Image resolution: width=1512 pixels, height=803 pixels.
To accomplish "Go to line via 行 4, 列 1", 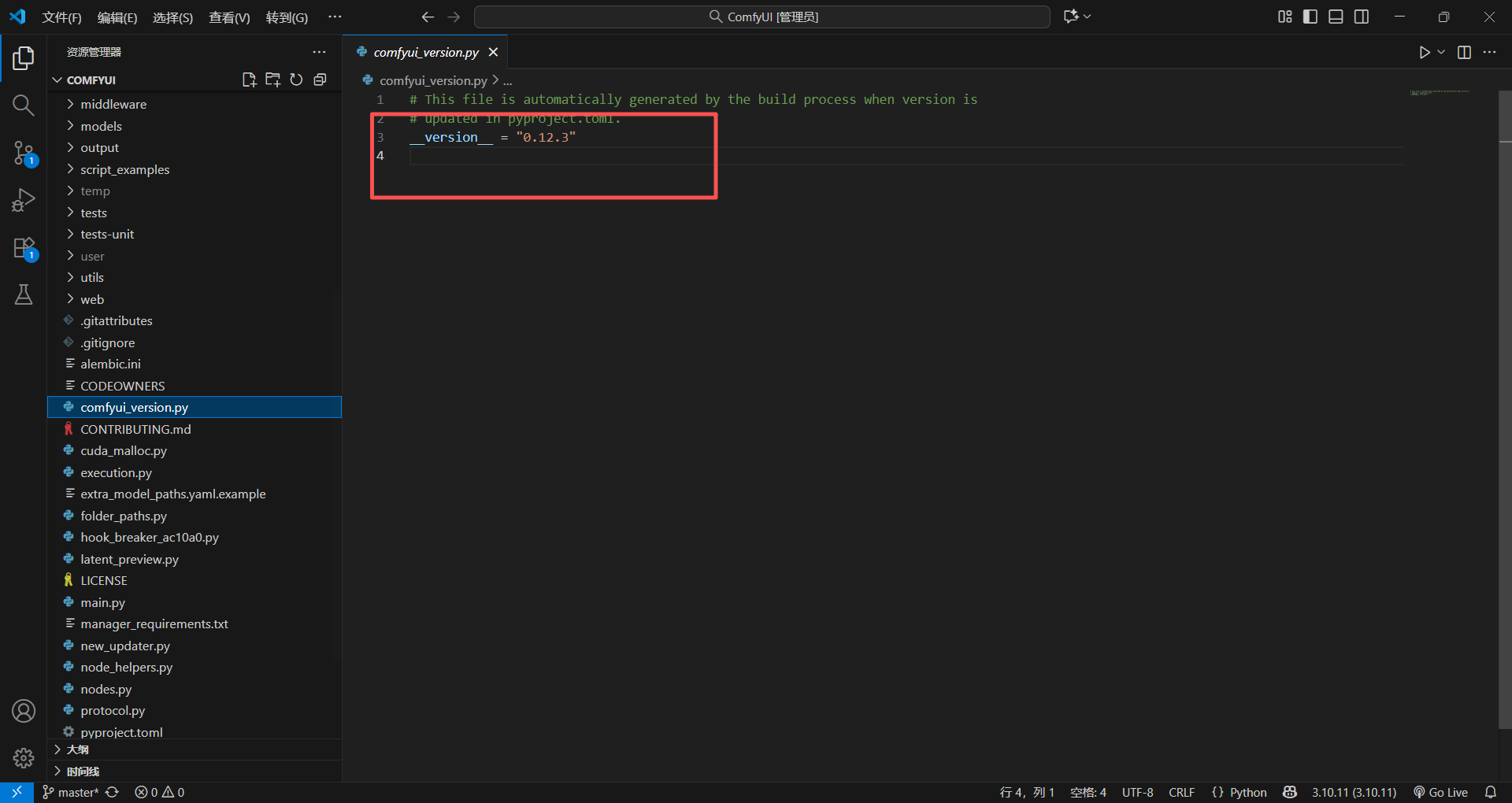I will 1027,792.
